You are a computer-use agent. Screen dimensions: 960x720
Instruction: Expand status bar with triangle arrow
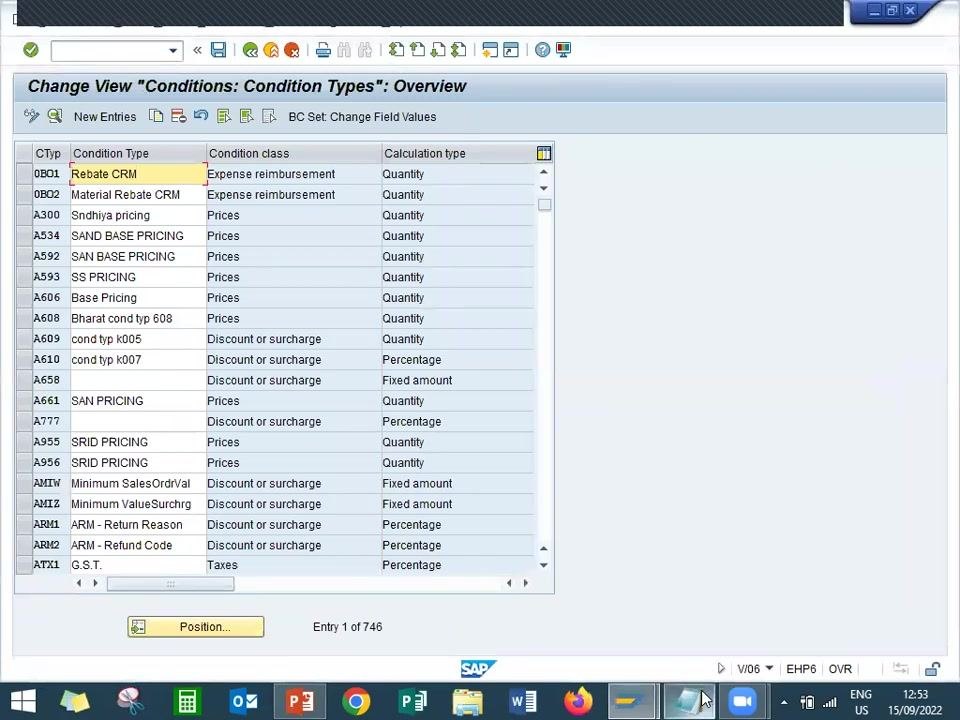pyautogui.click(x=721, y=669)
